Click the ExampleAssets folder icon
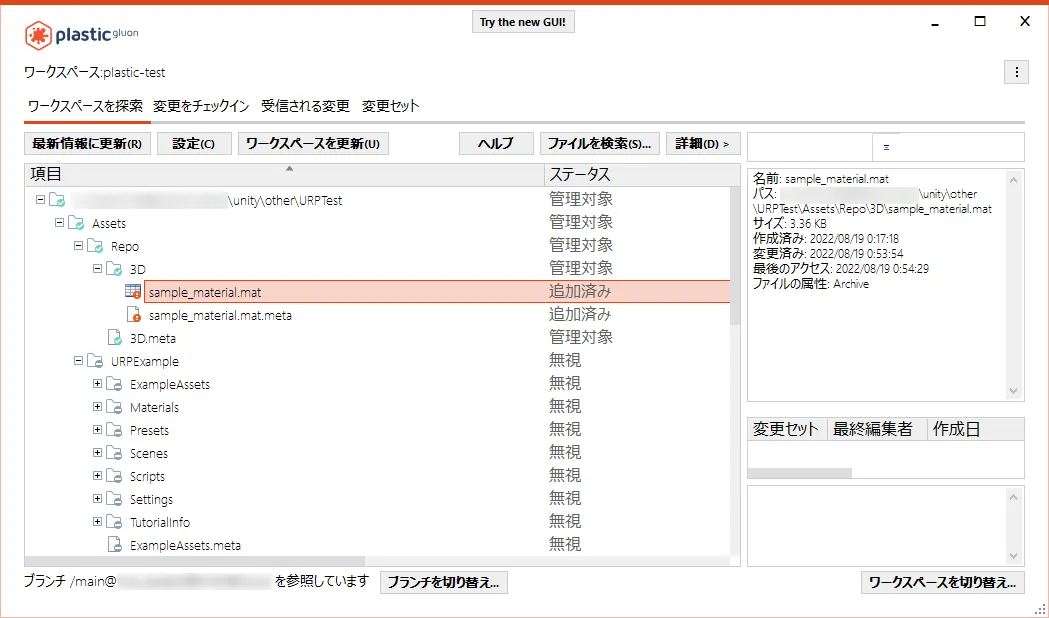The image size is (1049, 618). click(x=114, y=384)
